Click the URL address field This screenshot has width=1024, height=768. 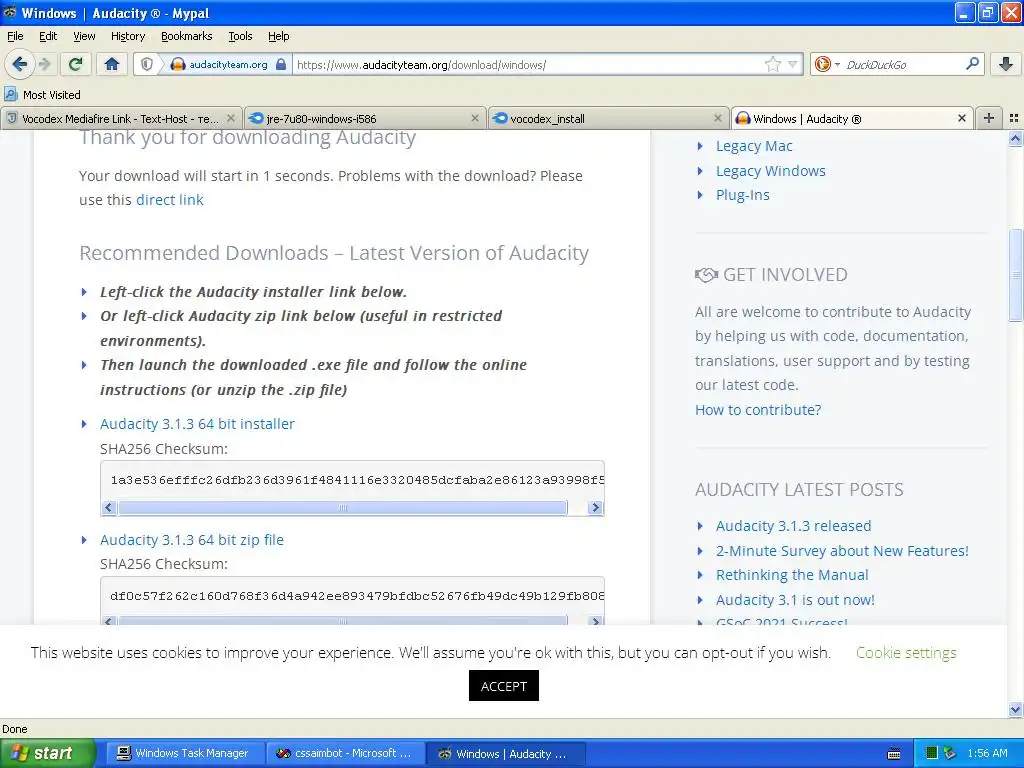[528, 64]
